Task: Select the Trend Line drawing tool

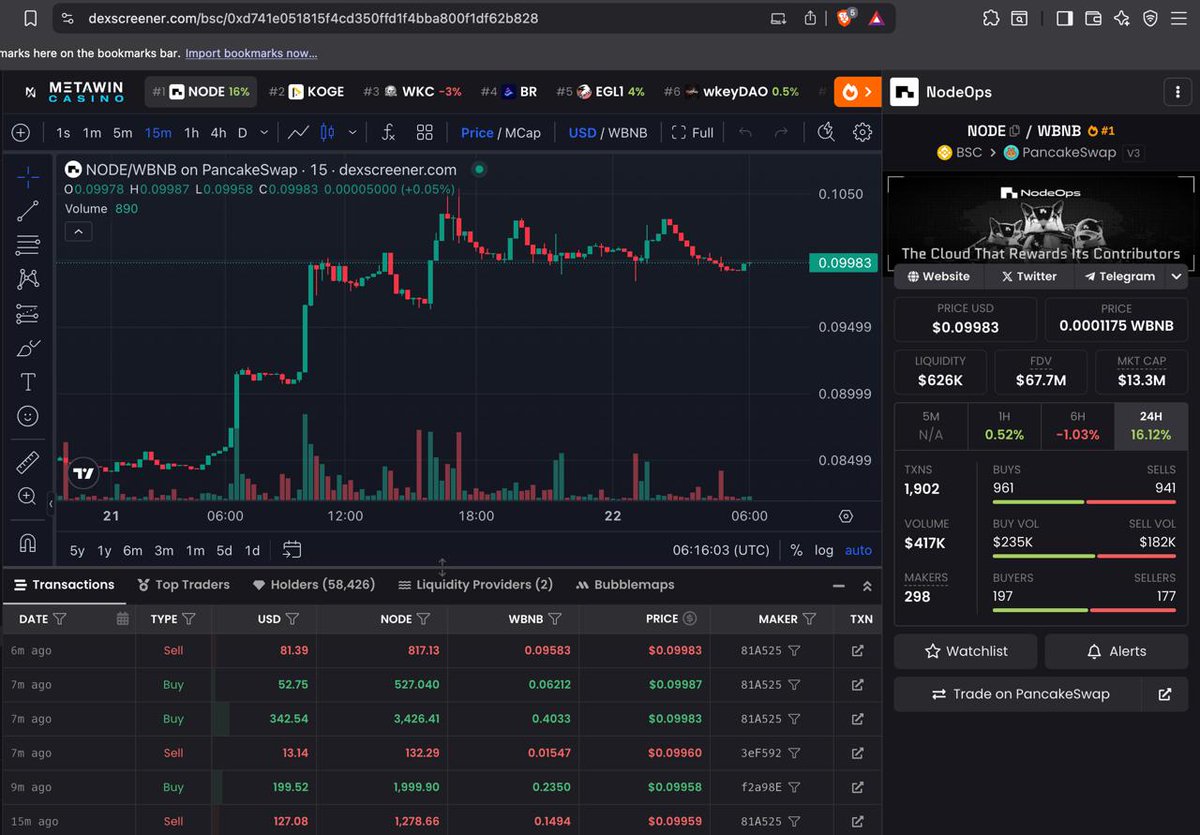Action: coord(26,210)
